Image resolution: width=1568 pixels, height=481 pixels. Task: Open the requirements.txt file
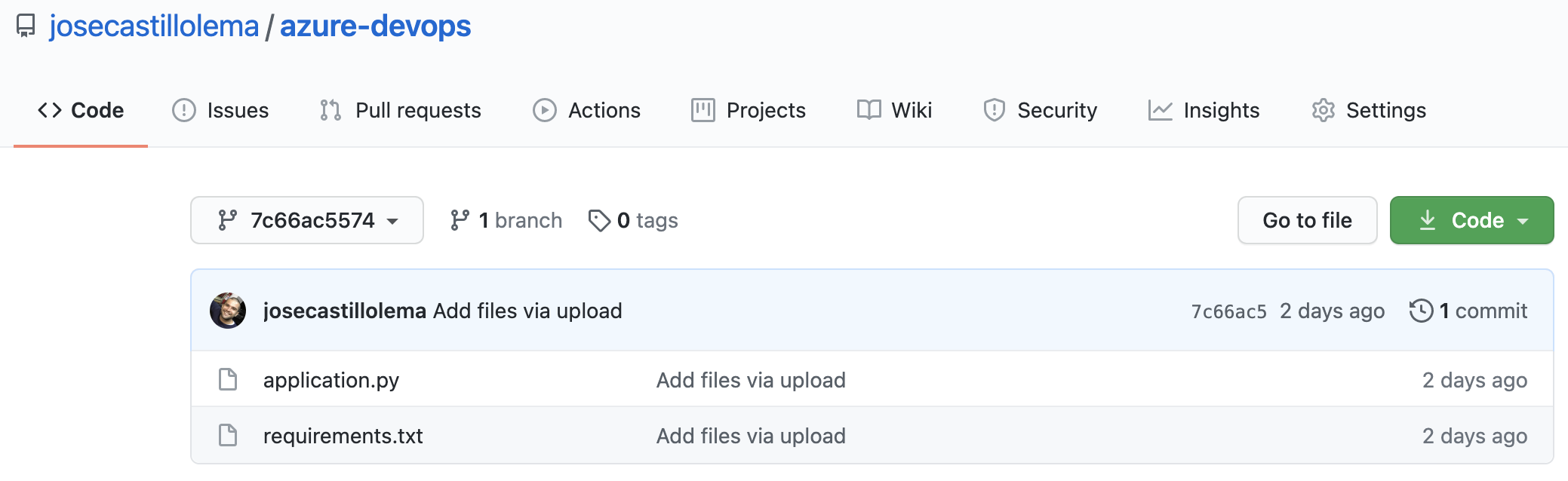[x=343, y=436]
